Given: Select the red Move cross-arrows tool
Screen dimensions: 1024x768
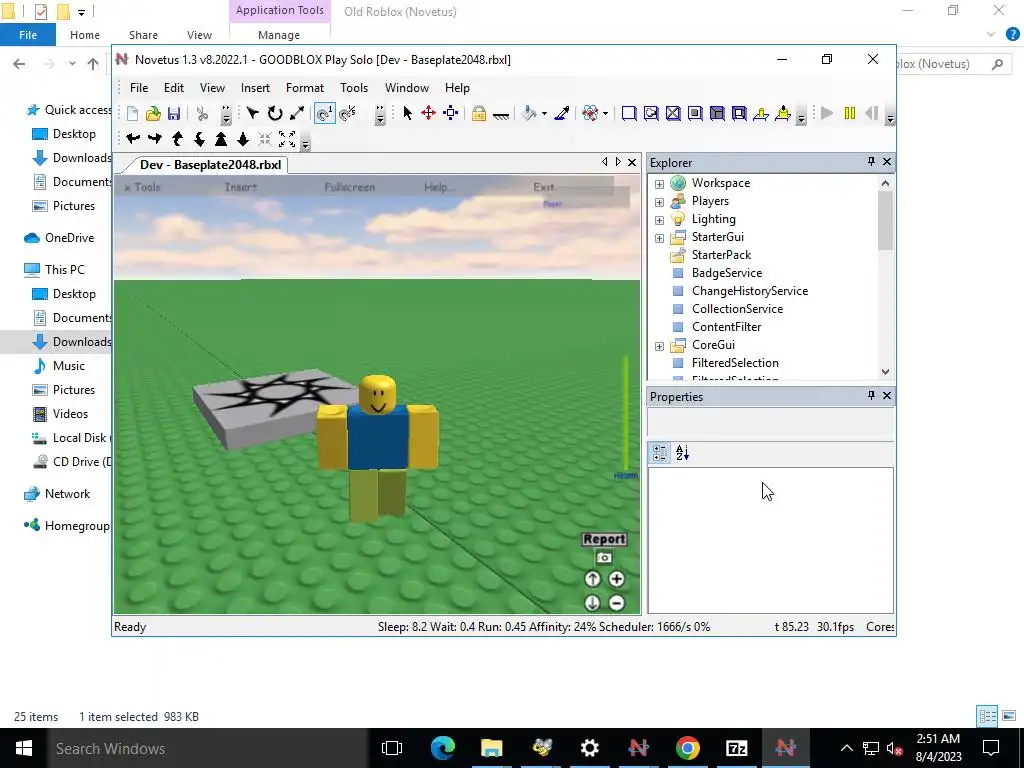Looking at the screenshot, I should 428,114.
